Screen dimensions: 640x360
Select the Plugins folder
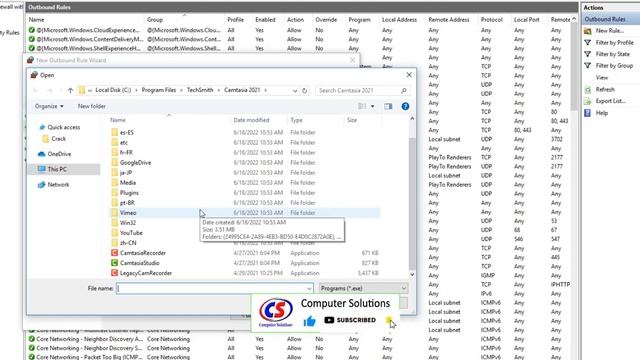[x=129, y=193]
